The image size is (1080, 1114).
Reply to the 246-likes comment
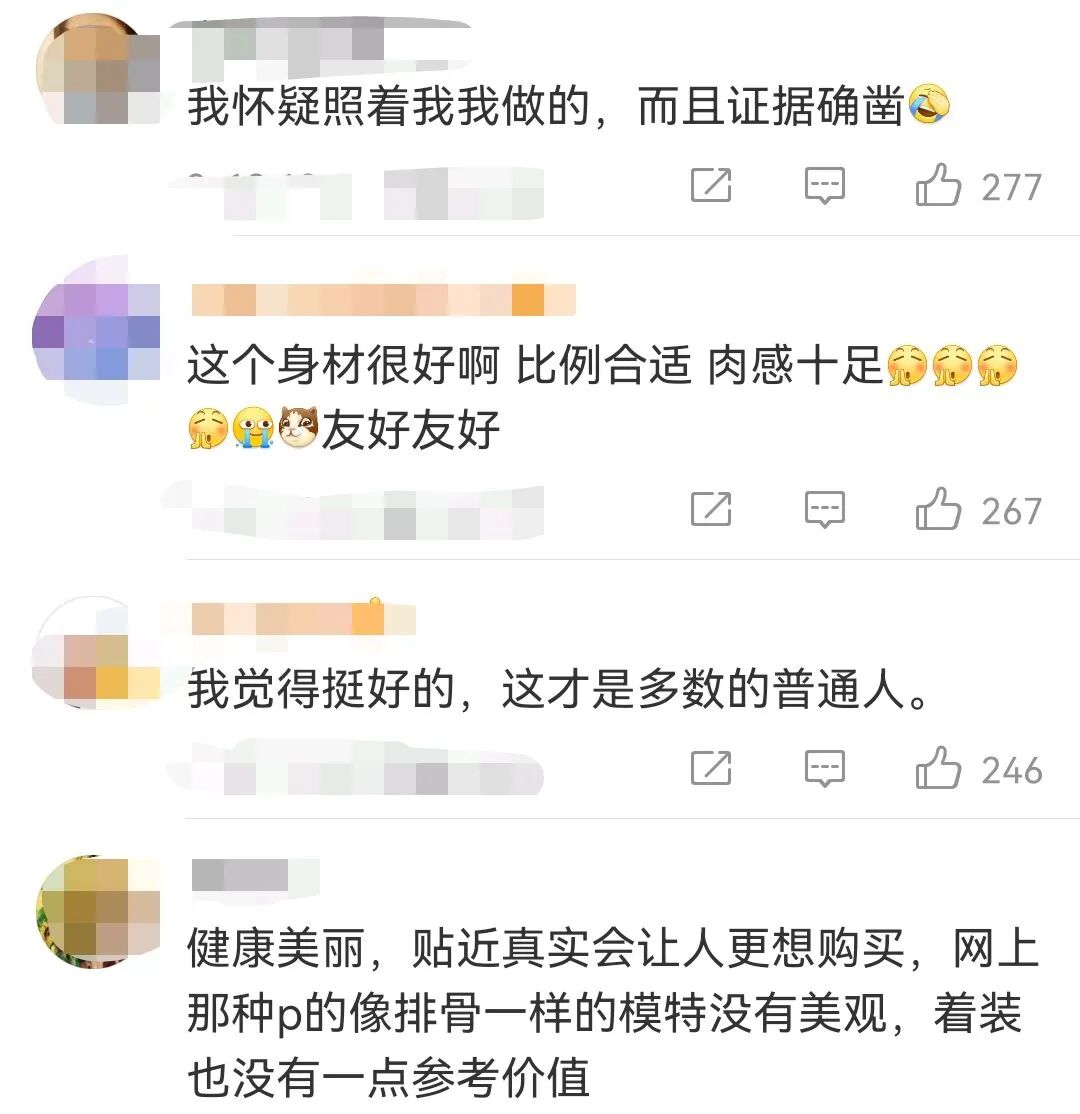click(x=824, y=769)
